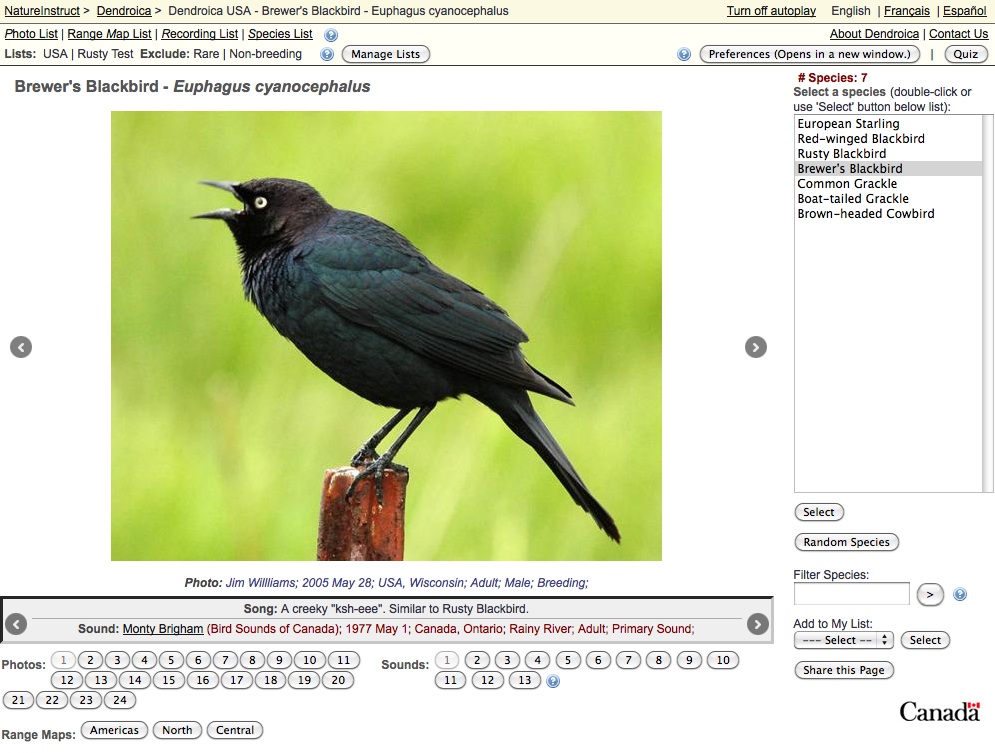Turn off autoplay
Viewport: 995px width, 753px height.
(771, 11)
